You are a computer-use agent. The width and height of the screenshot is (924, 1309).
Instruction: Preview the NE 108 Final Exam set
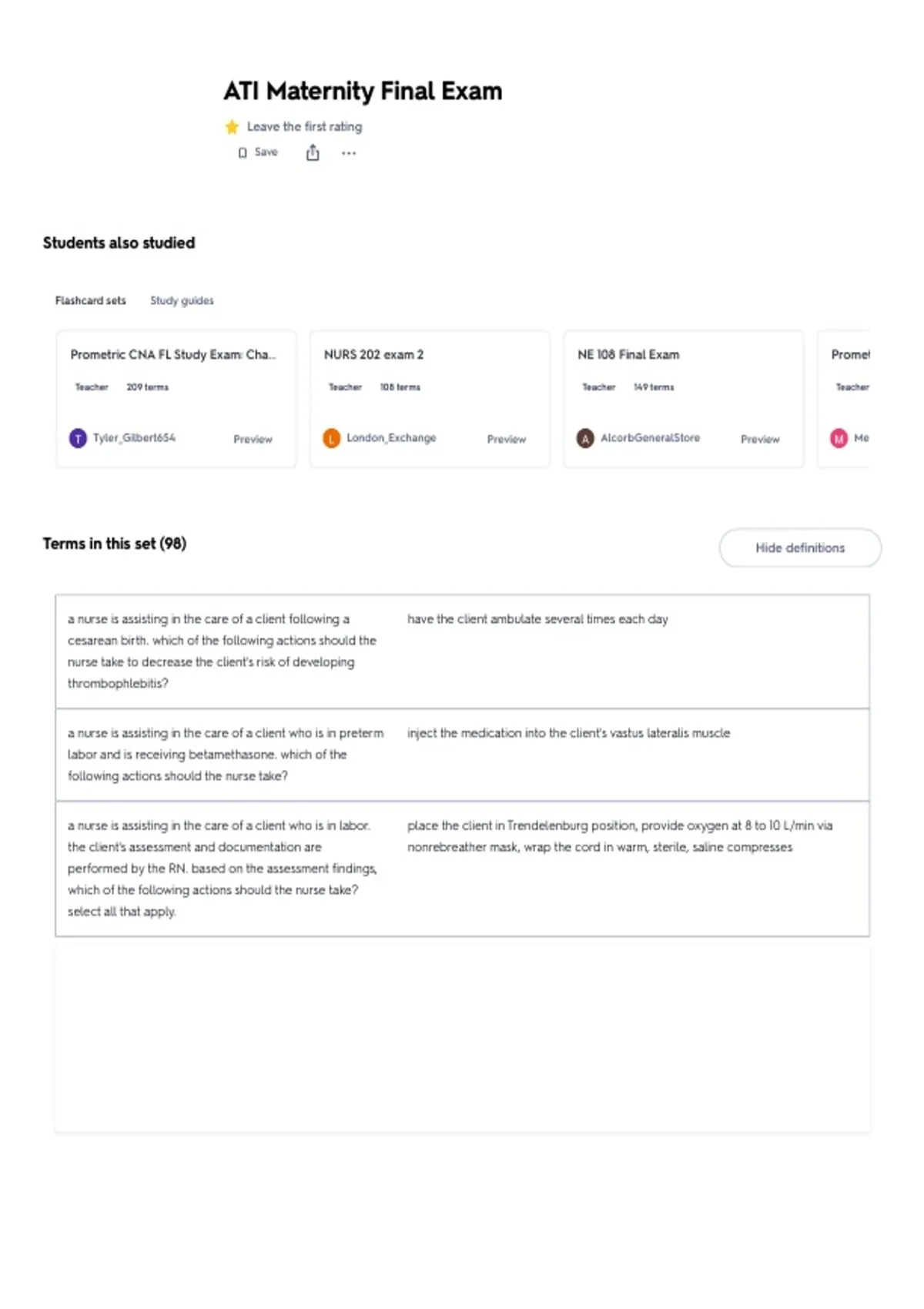[x=760, y=439]
